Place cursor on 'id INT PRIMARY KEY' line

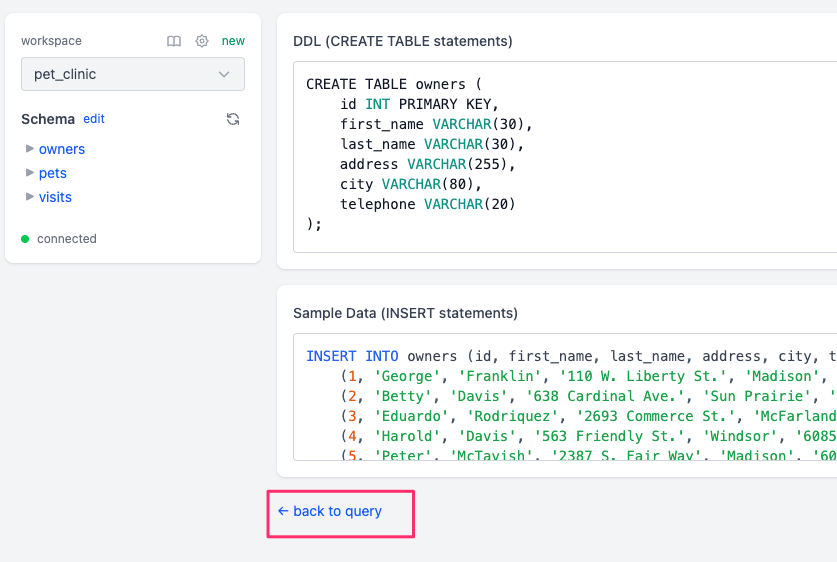click(x=419, y=104)
